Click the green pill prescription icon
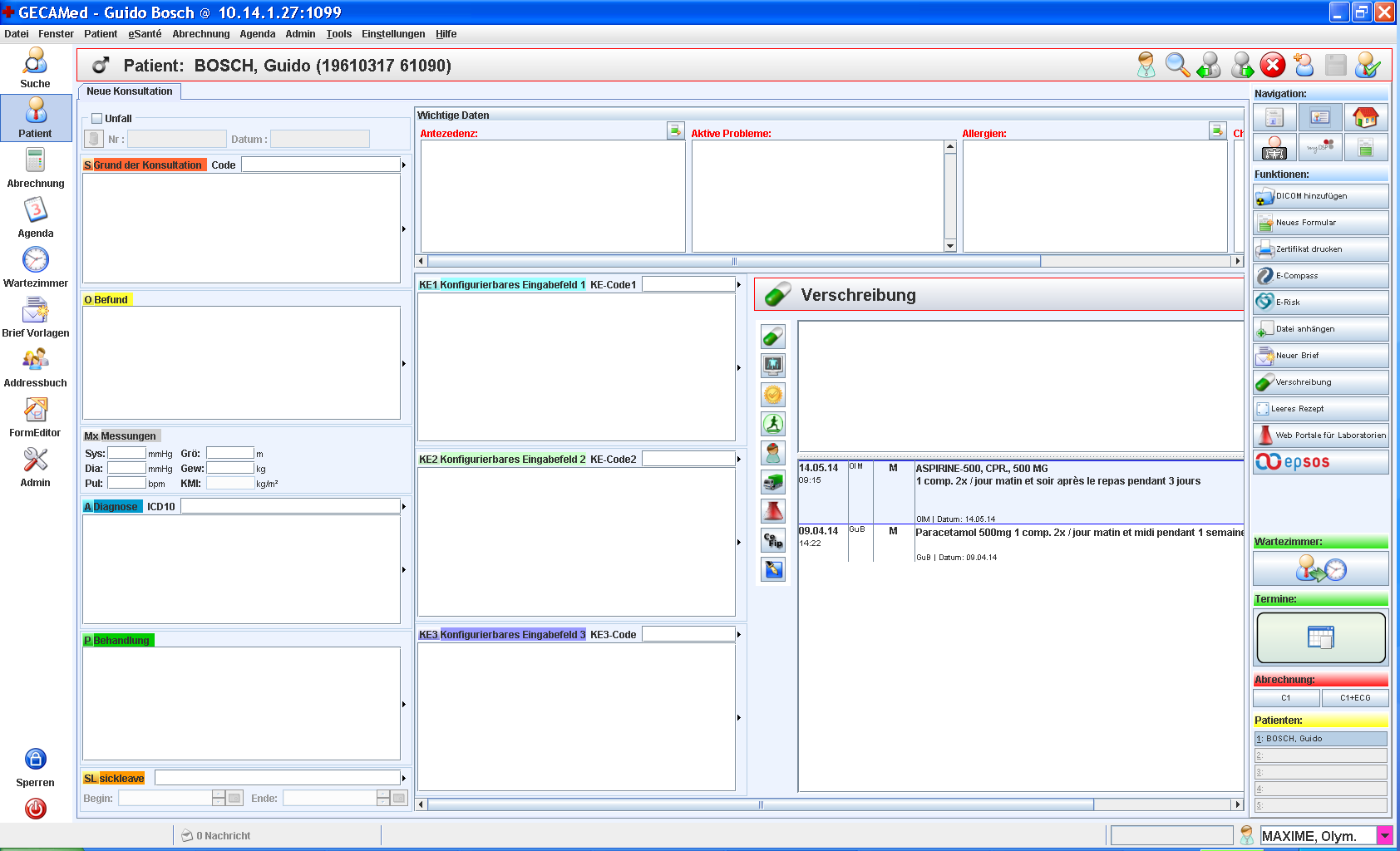This screenshot has height=851, width=1400. [x=773, y=337]
